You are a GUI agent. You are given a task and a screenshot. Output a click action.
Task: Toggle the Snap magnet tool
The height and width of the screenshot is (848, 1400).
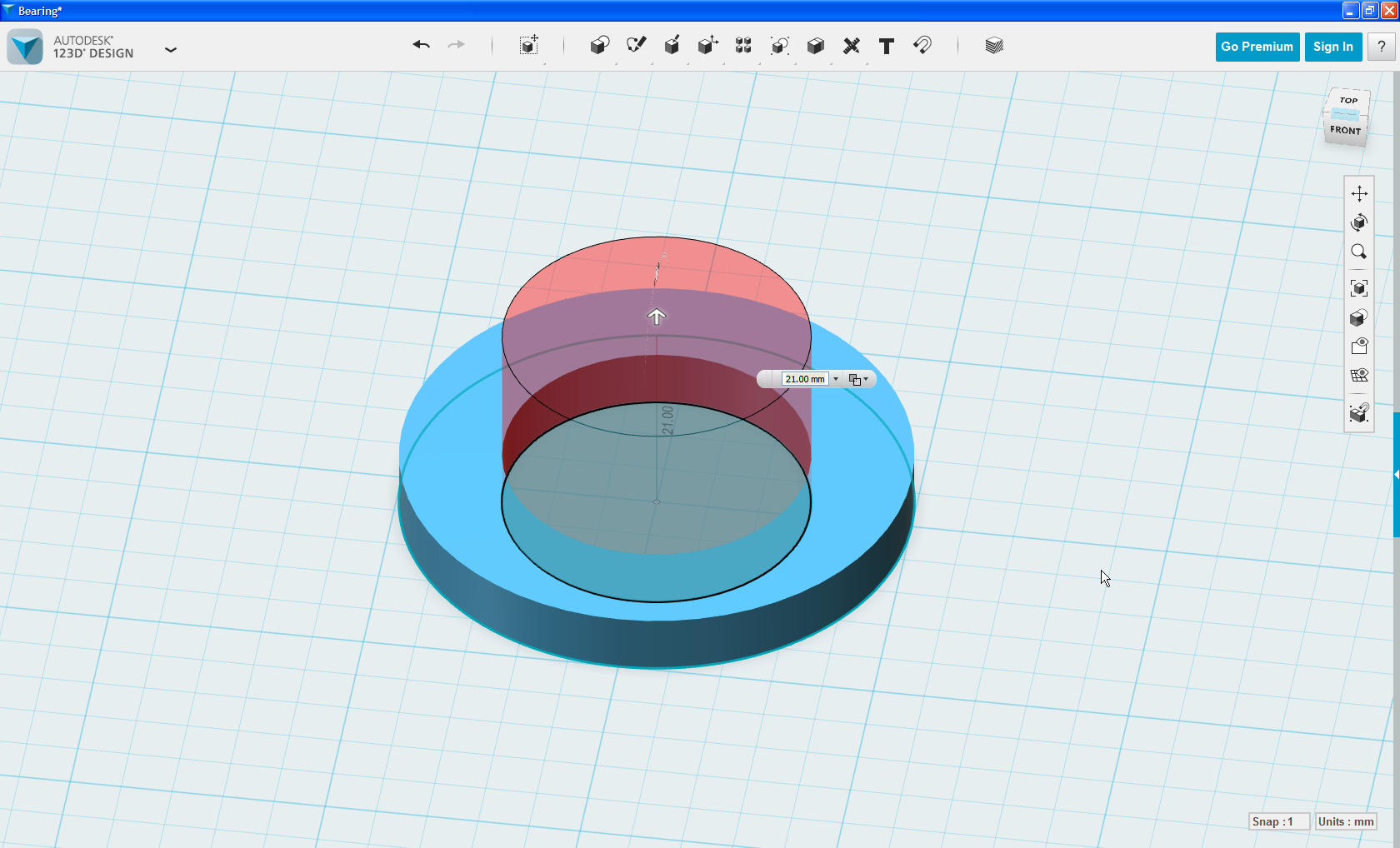tap(922, 45)
